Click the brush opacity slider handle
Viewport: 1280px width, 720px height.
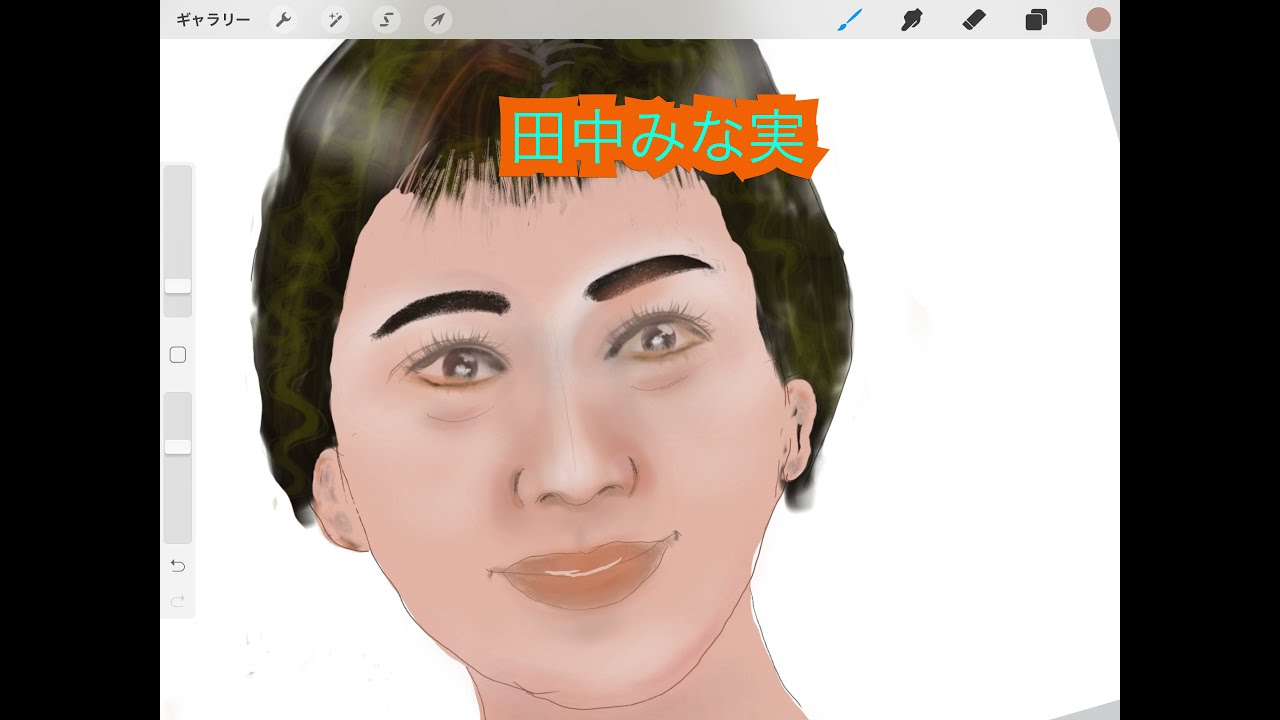[178, 447]
